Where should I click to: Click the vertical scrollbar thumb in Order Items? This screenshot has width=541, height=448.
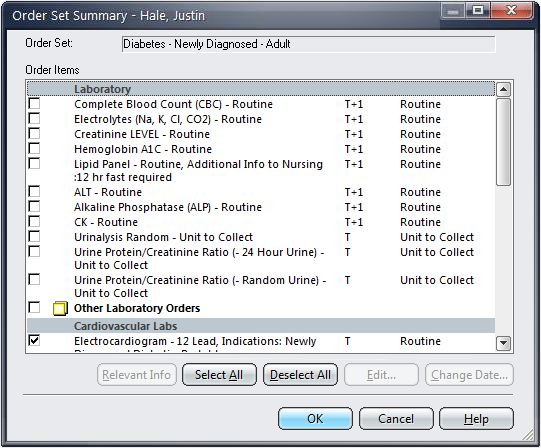[503, 142]
